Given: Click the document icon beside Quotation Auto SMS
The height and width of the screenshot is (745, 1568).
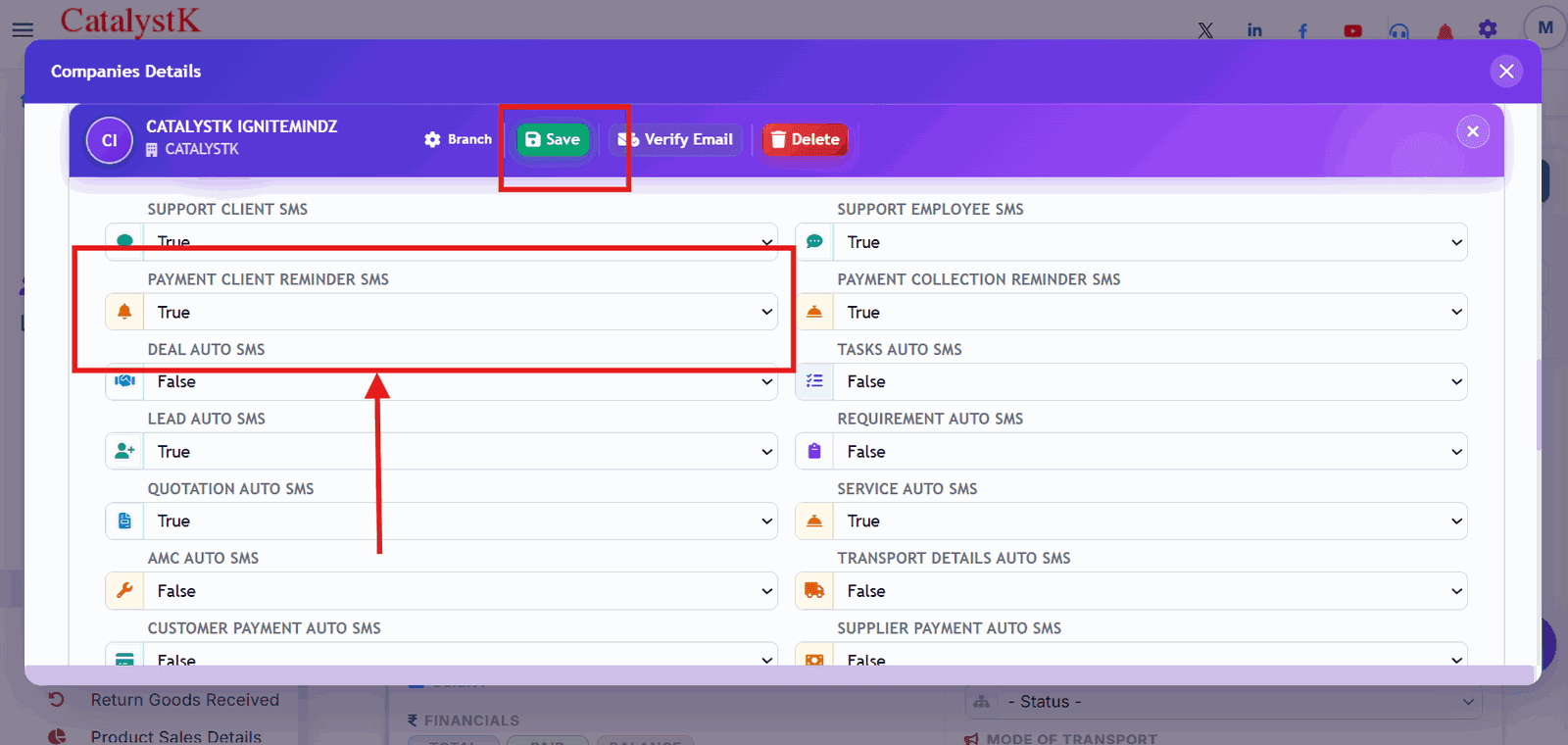Looking at the screenshot, I should tap(124, 521).
